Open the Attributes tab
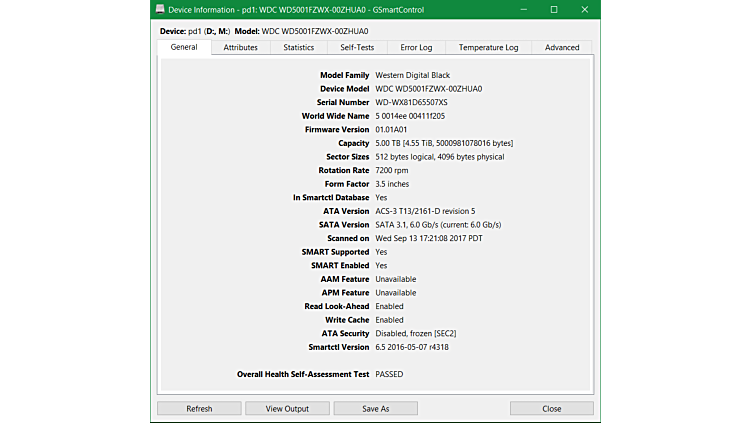Image resolution: width=752 pixels, height=423 pixels. point(240,47)
